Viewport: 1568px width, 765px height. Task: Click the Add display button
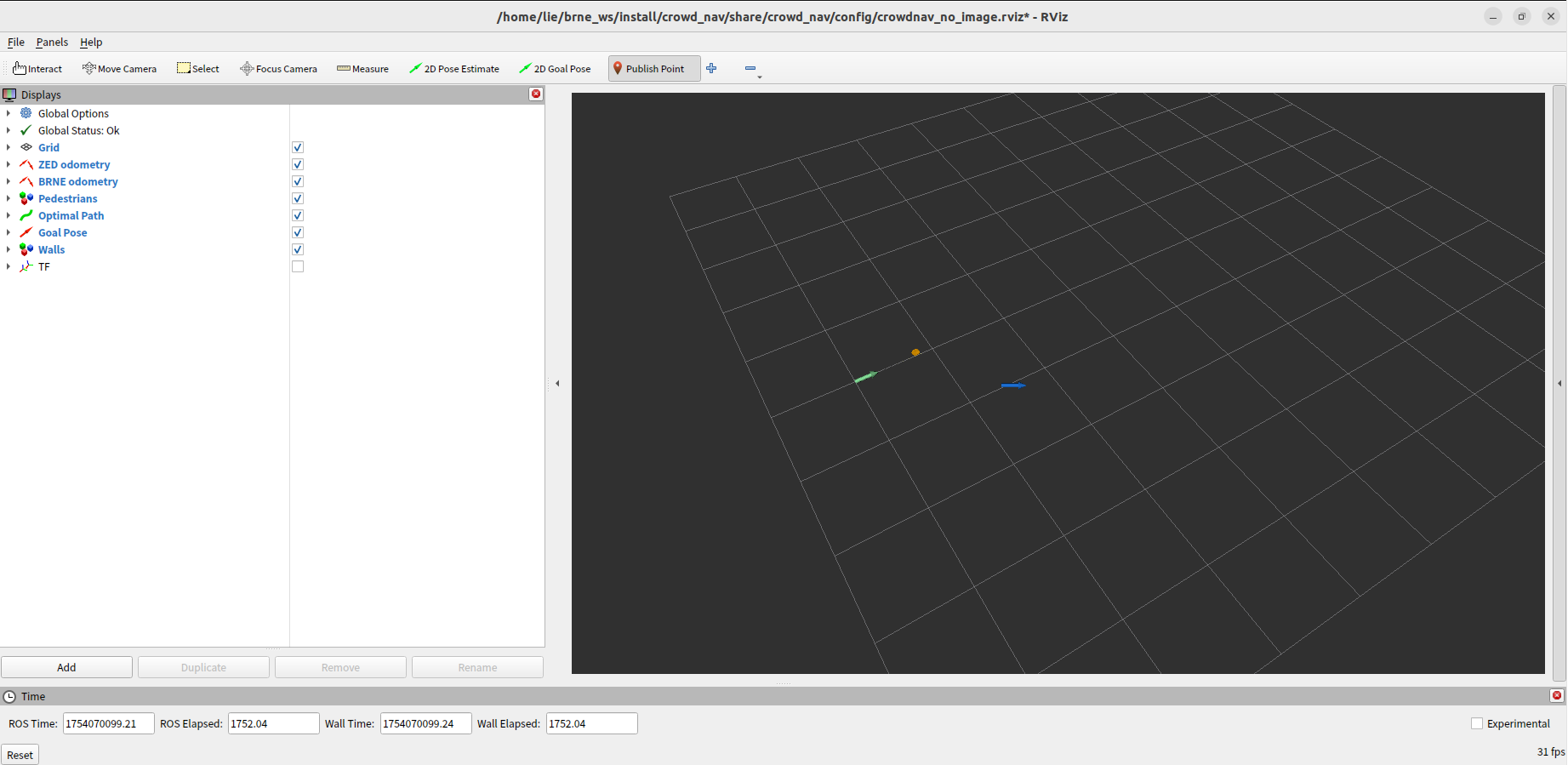pyautogui.click(x=66, y=667)
